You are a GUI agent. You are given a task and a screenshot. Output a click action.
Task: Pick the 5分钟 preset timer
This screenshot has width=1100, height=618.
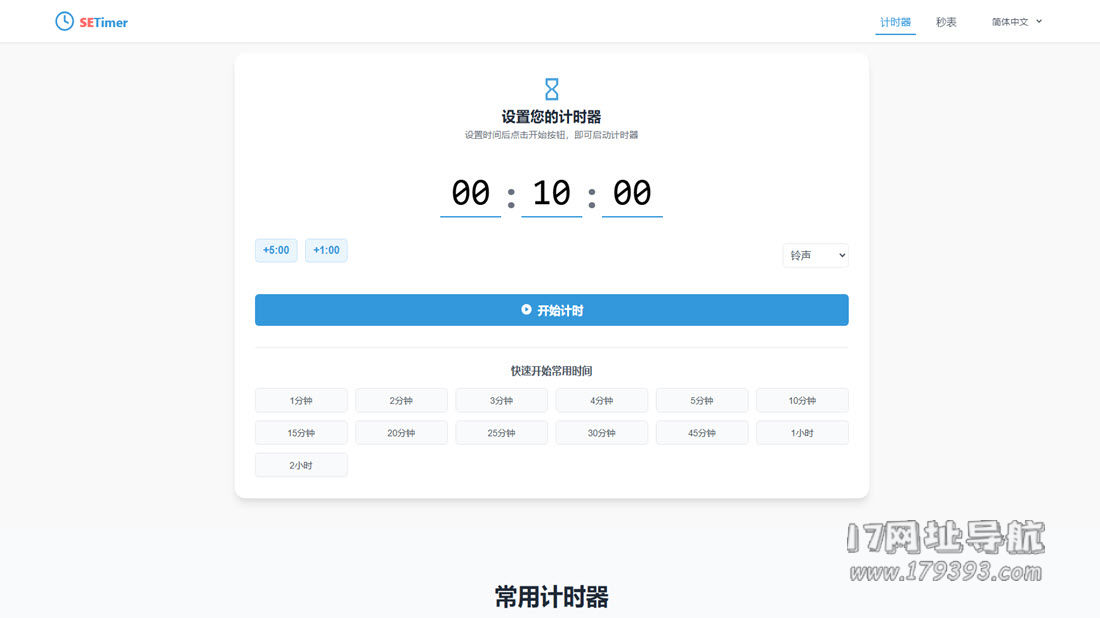(x=701, y=401)
